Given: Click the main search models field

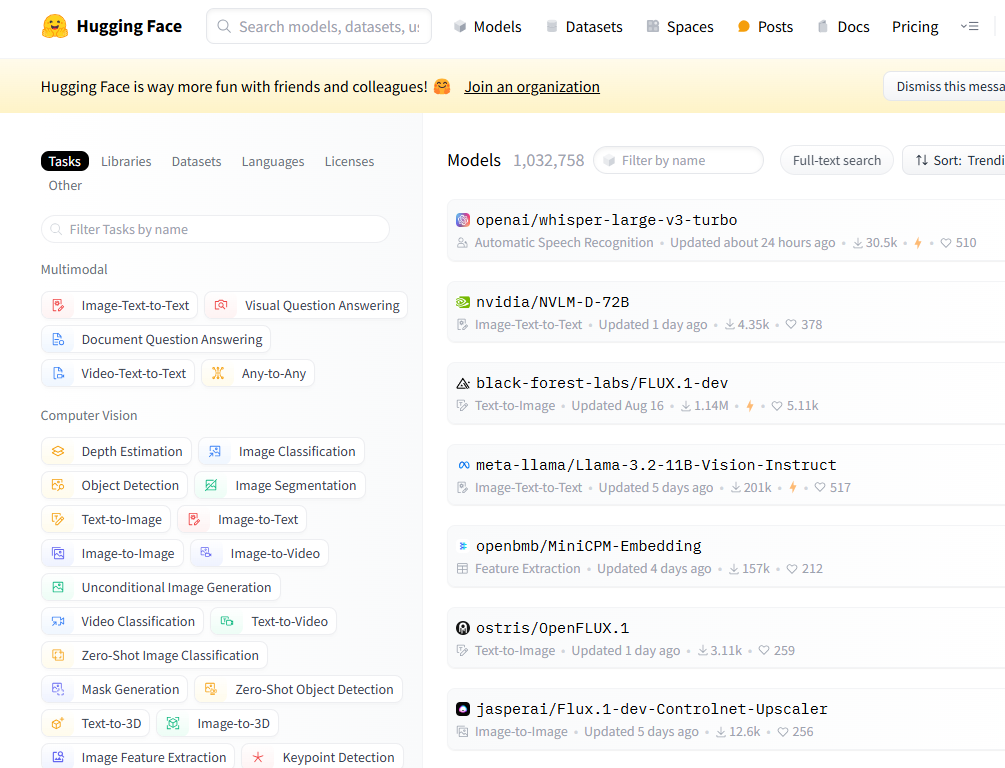Looking at the screenshot, I should 319,26.
